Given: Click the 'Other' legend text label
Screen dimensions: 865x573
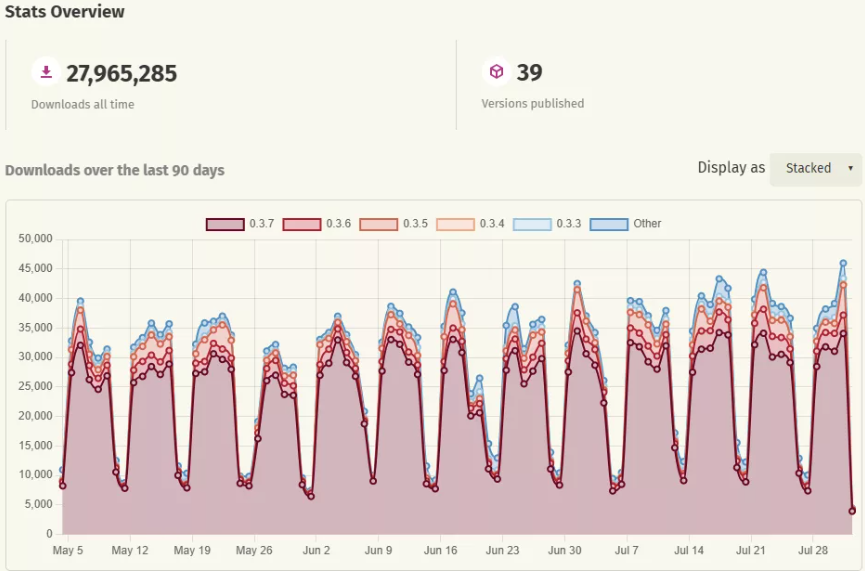Looking at the screenshot, I should [x=647, y=224].
